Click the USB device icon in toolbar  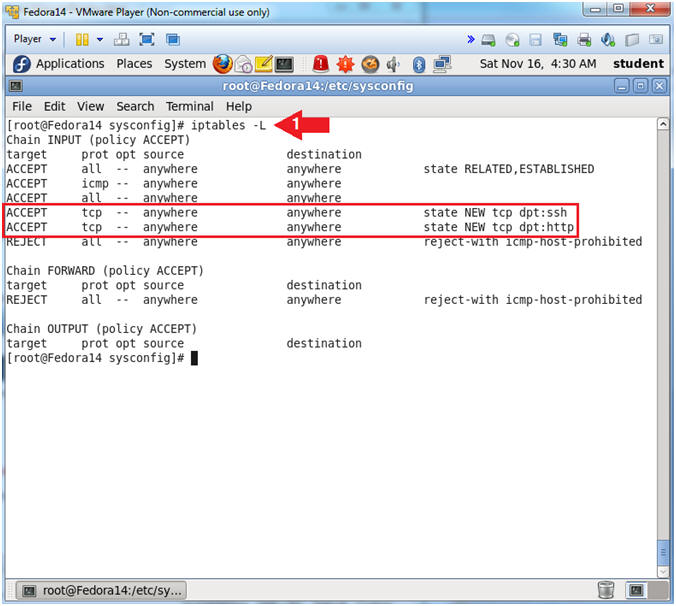632,40
